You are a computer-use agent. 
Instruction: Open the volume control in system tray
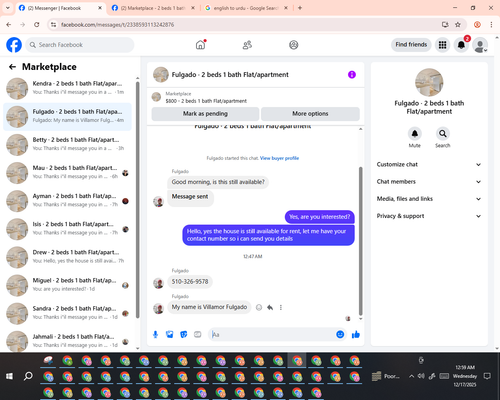point(421,376)
